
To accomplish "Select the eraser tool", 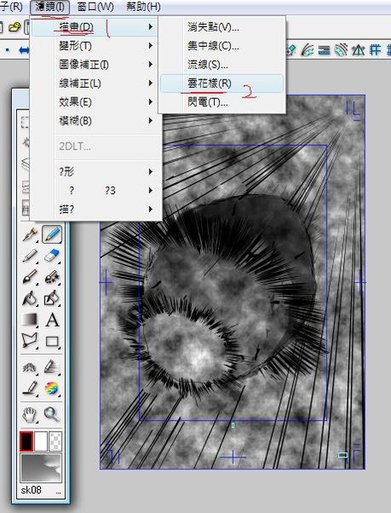I will click(52, 256).
